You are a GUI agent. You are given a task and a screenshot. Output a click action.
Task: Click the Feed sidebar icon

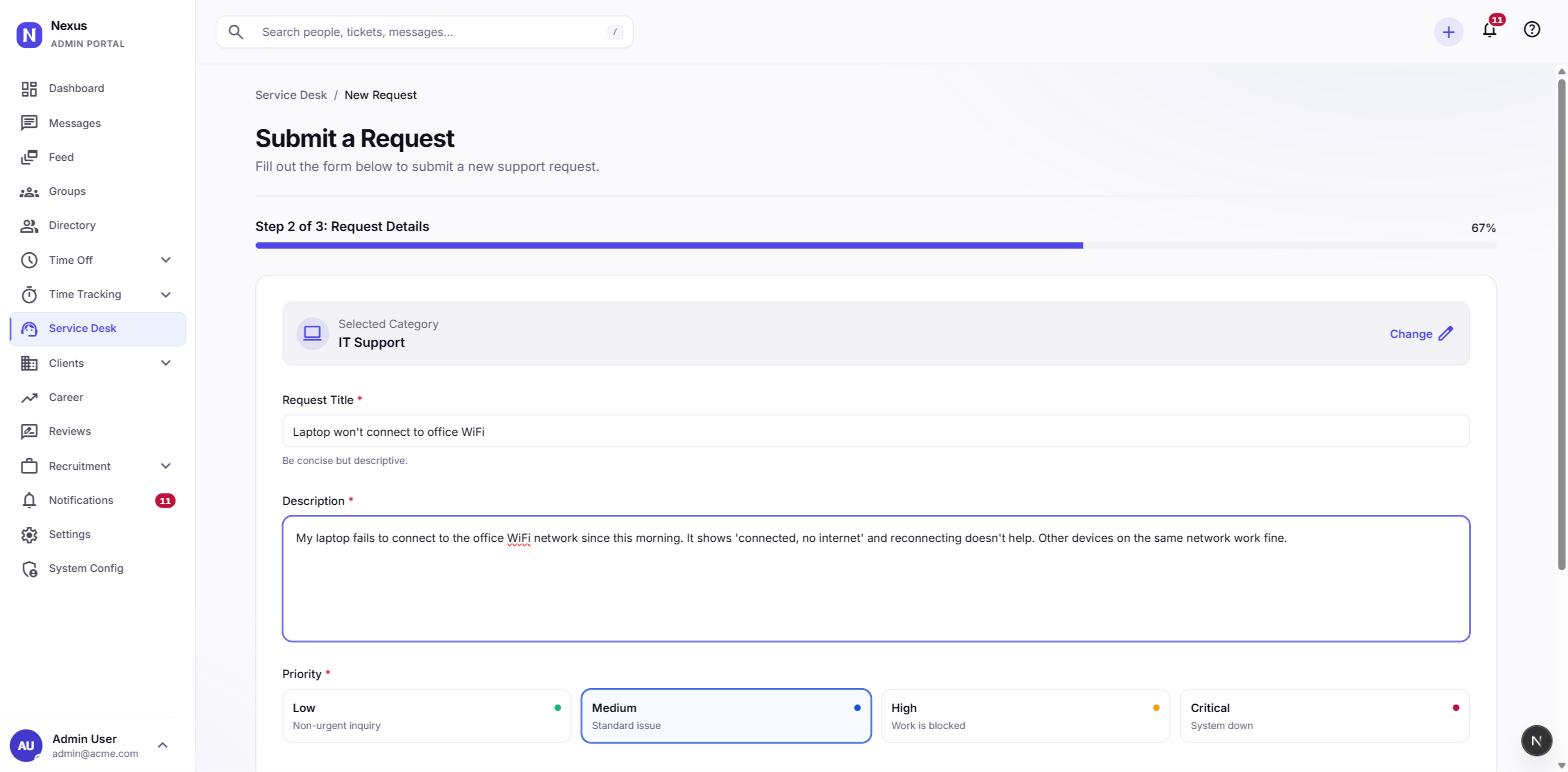point(29,157)
